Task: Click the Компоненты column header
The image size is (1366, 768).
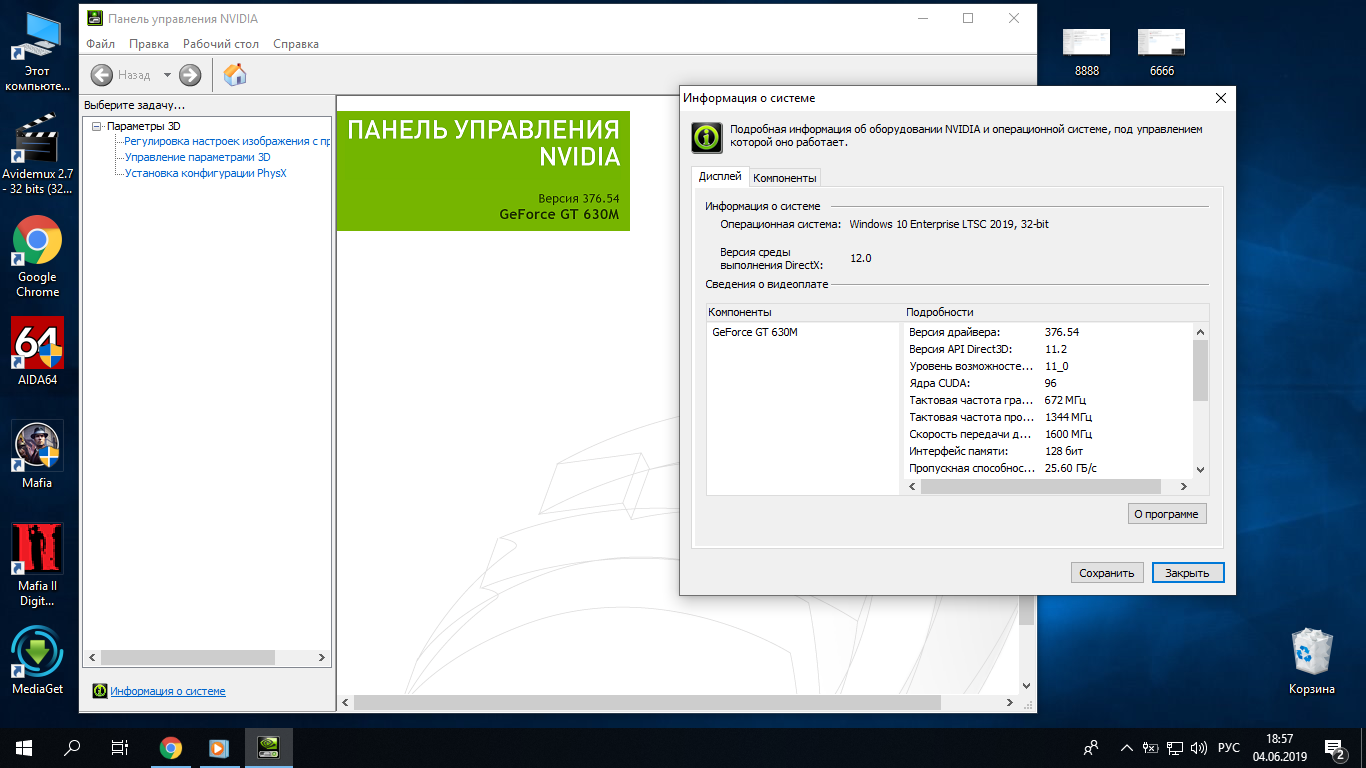Action: point(803,312)
